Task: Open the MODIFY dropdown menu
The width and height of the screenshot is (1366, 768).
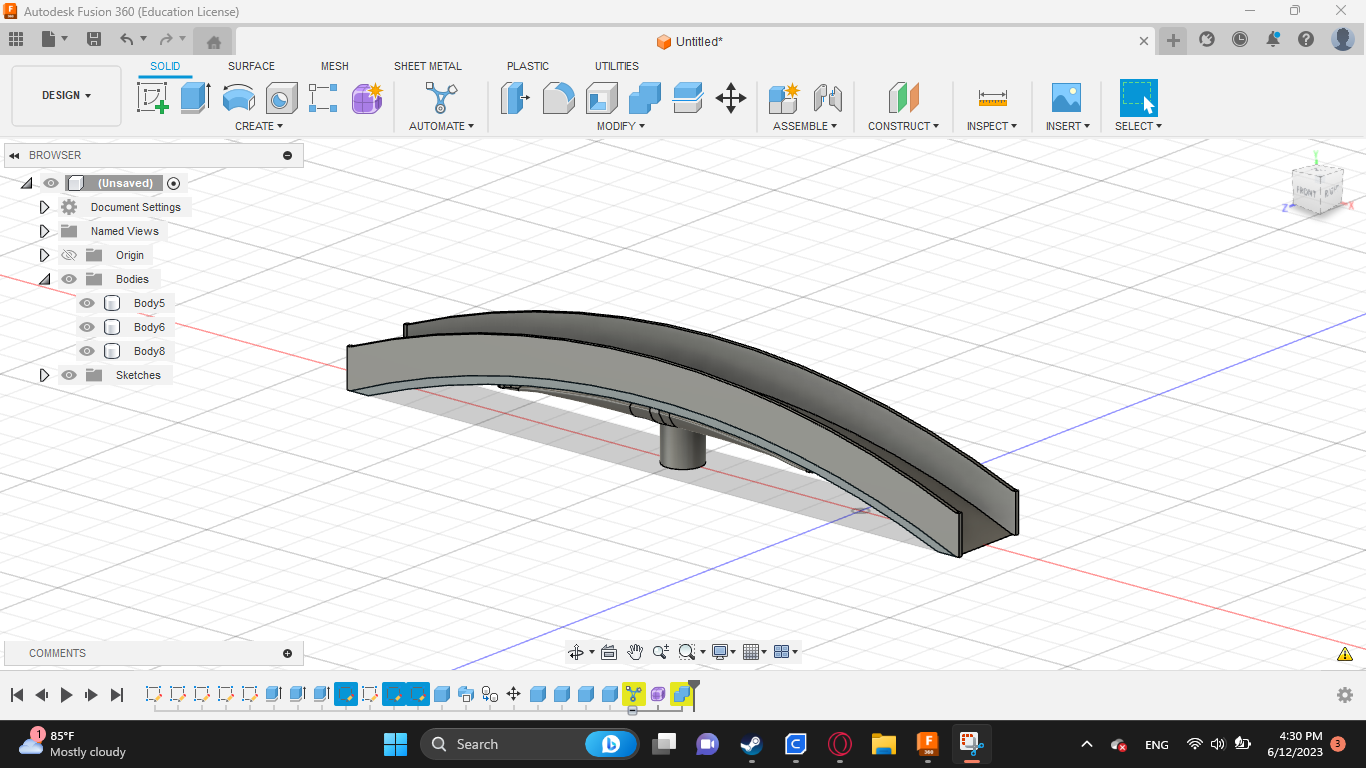Action: [621, 126]
